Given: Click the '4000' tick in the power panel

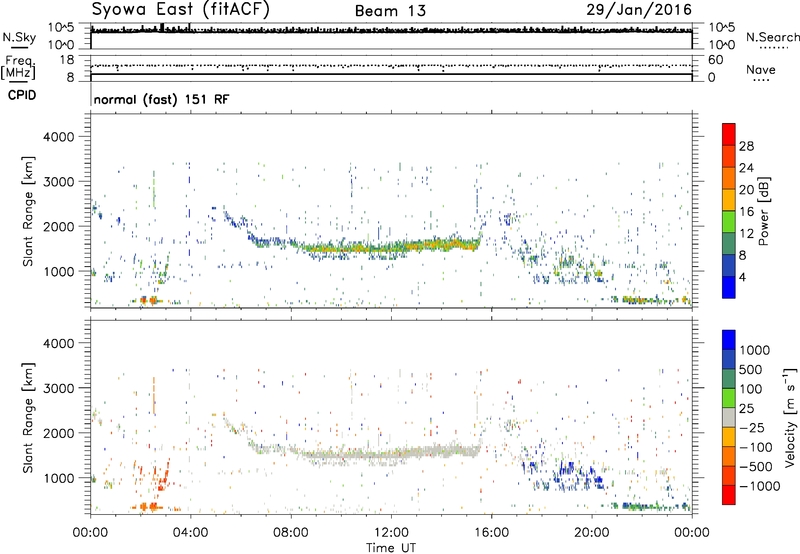Looking at the screenshot, I should 58,137.
